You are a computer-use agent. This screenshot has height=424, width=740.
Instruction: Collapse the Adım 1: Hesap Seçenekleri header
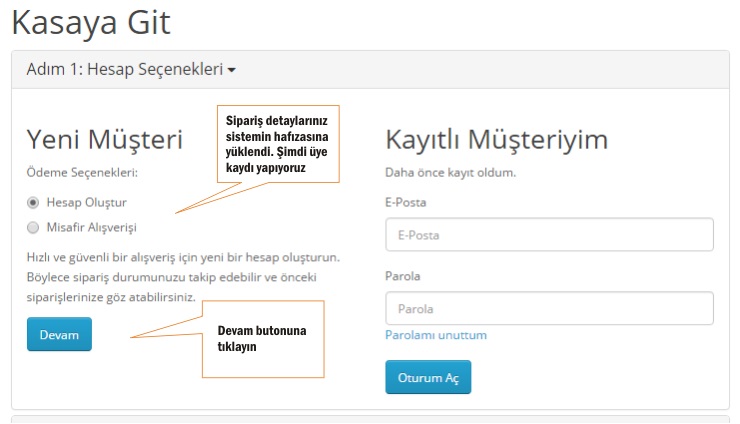click(124, 70)
